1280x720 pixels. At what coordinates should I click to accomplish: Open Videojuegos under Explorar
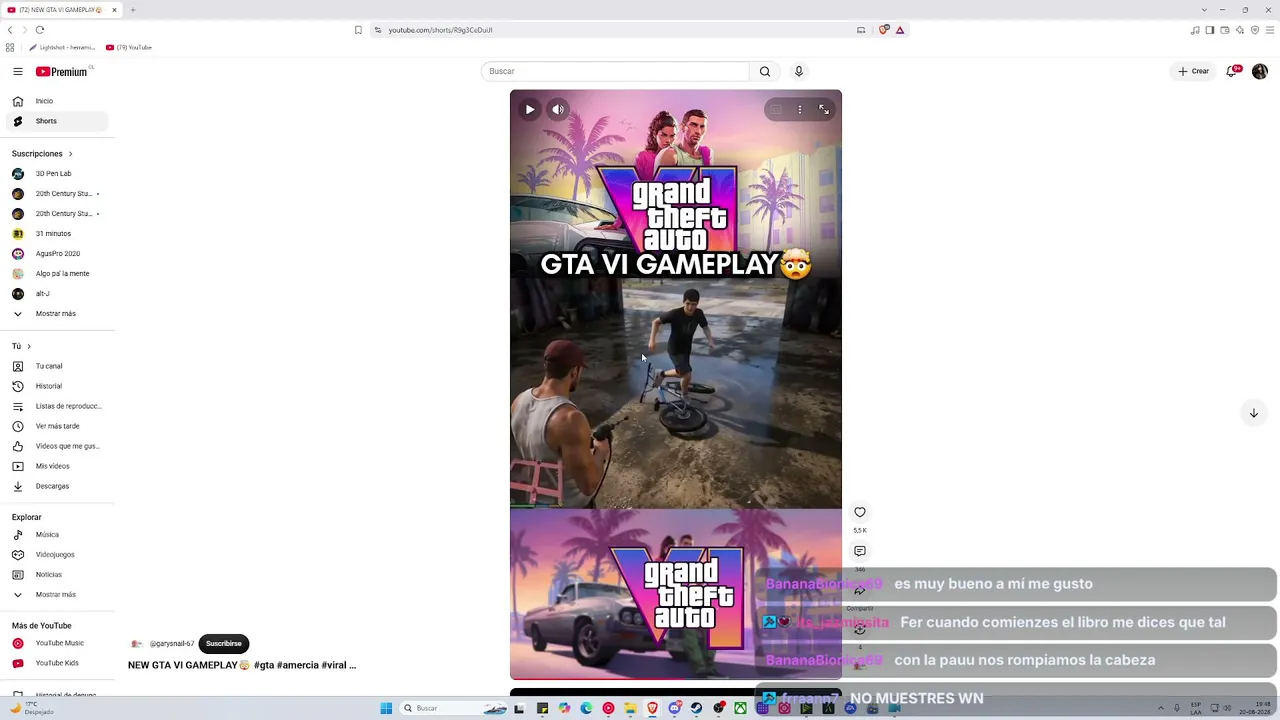56,555
